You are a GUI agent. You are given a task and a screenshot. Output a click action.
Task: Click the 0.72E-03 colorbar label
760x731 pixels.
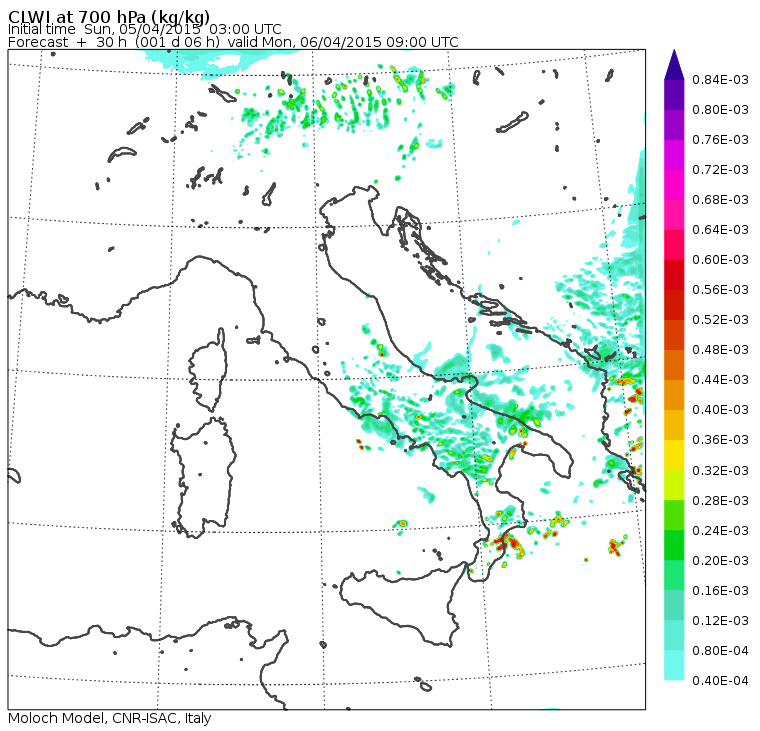pos(720,170)
